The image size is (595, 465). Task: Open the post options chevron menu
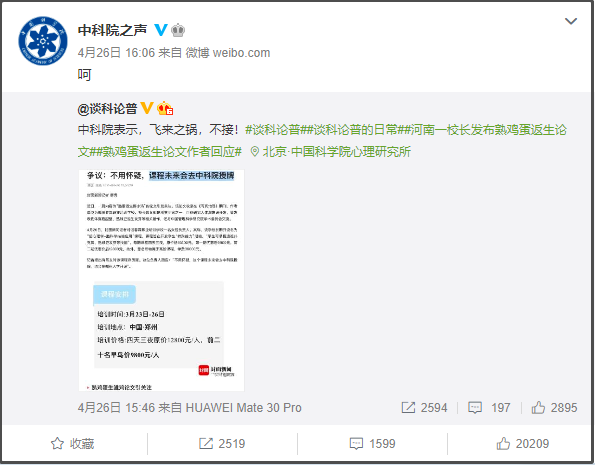571,21
